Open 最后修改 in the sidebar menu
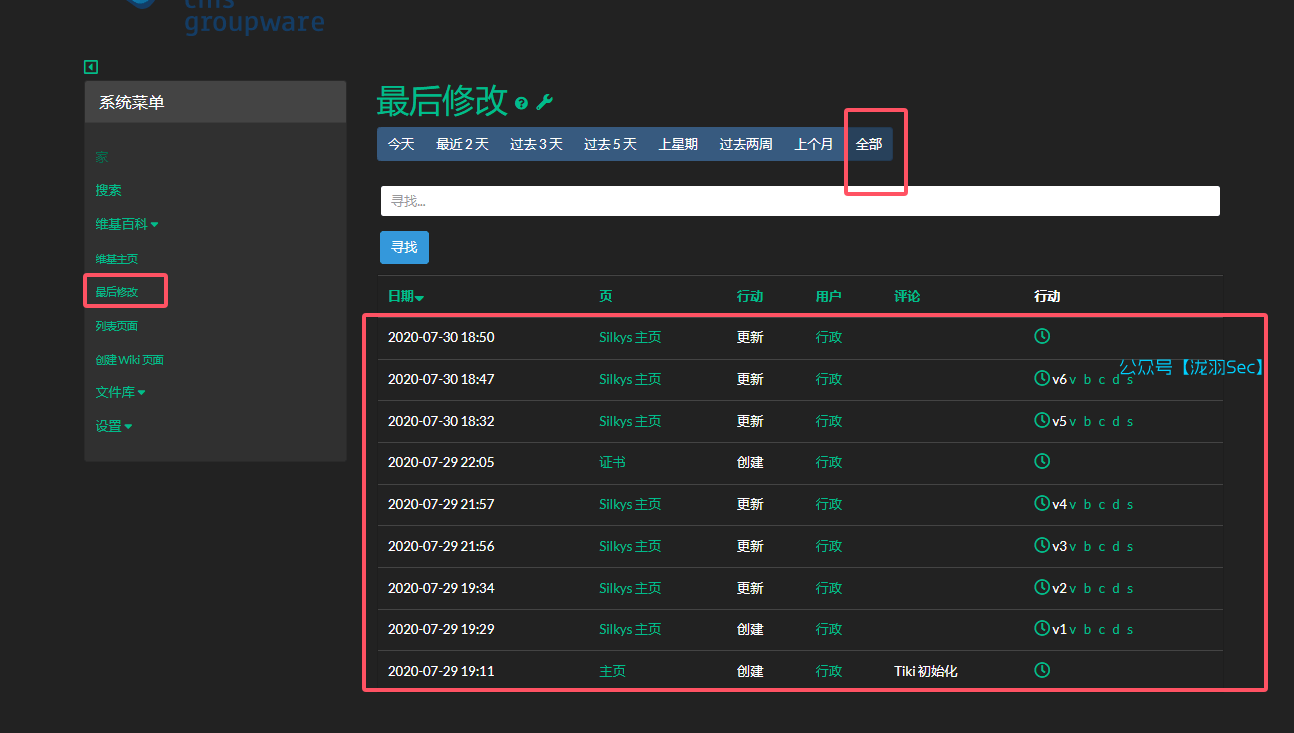 point(117,292)
